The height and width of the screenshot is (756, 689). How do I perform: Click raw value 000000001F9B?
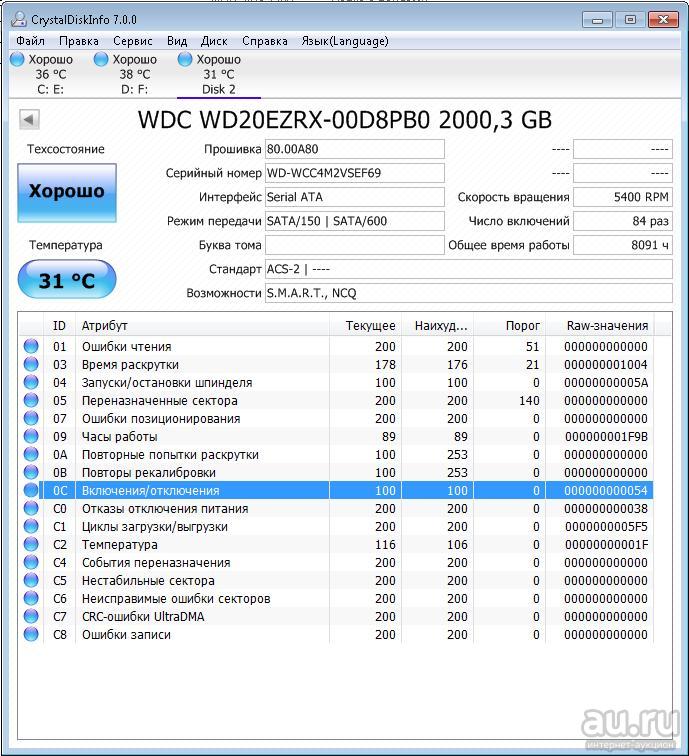pos(606,436)
